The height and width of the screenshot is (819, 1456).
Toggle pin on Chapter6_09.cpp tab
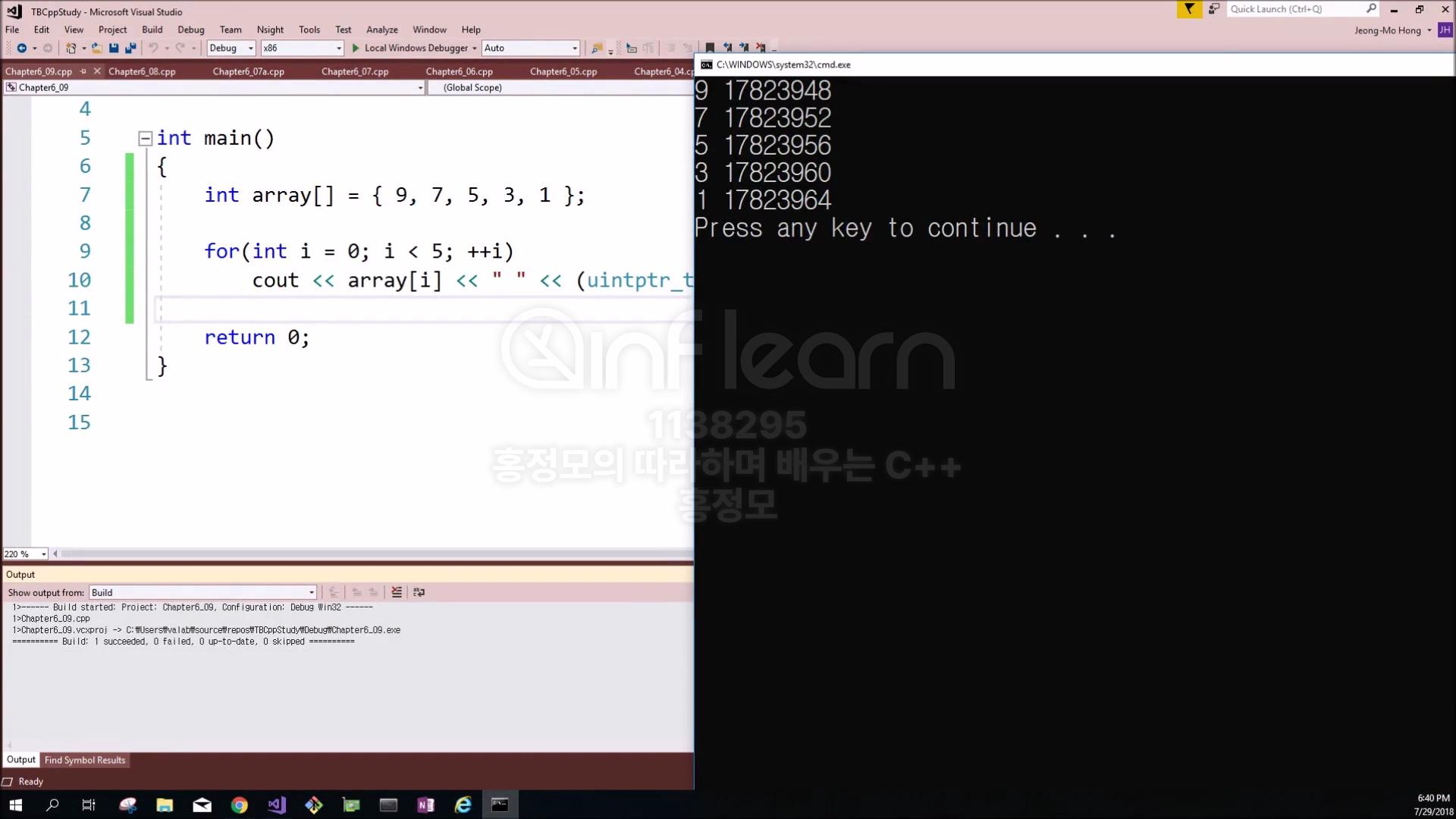coord(83,71)
